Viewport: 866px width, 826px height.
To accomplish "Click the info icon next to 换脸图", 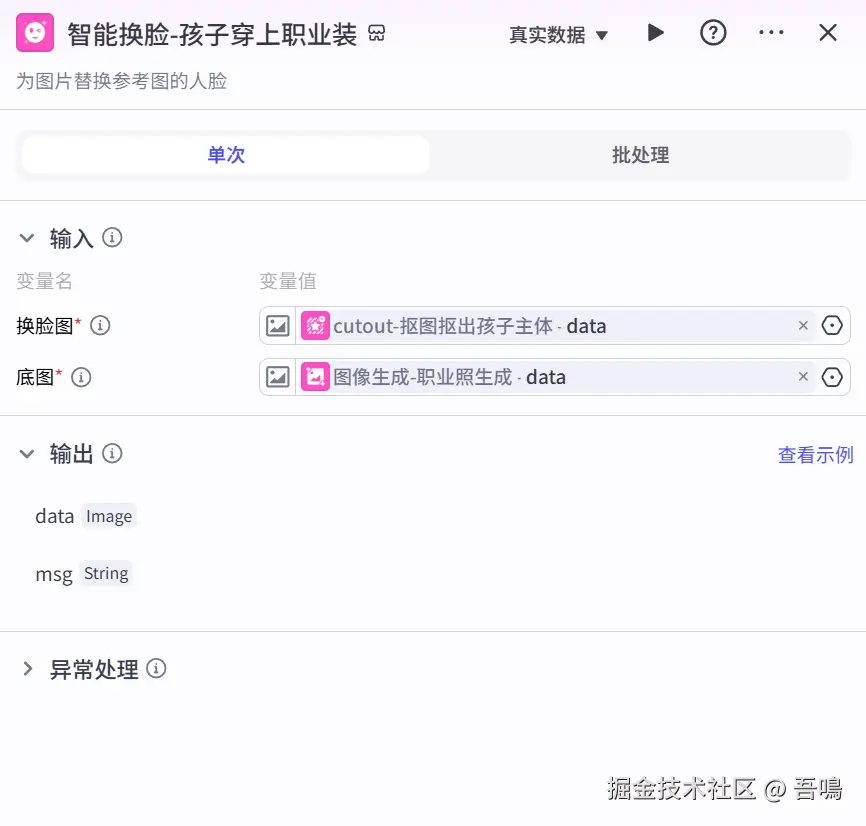I will point(101,325).
